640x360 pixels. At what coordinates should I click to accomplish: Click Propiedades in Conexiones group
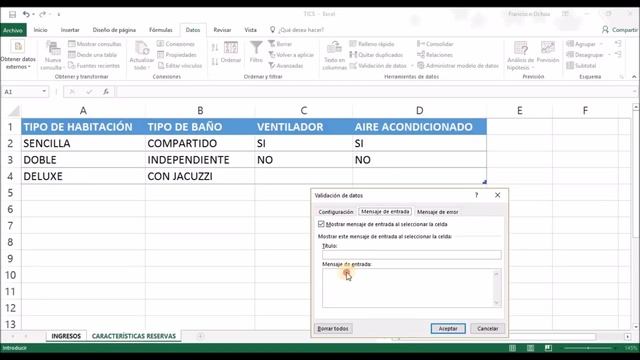pyautogui.click(x=177, y=55)
